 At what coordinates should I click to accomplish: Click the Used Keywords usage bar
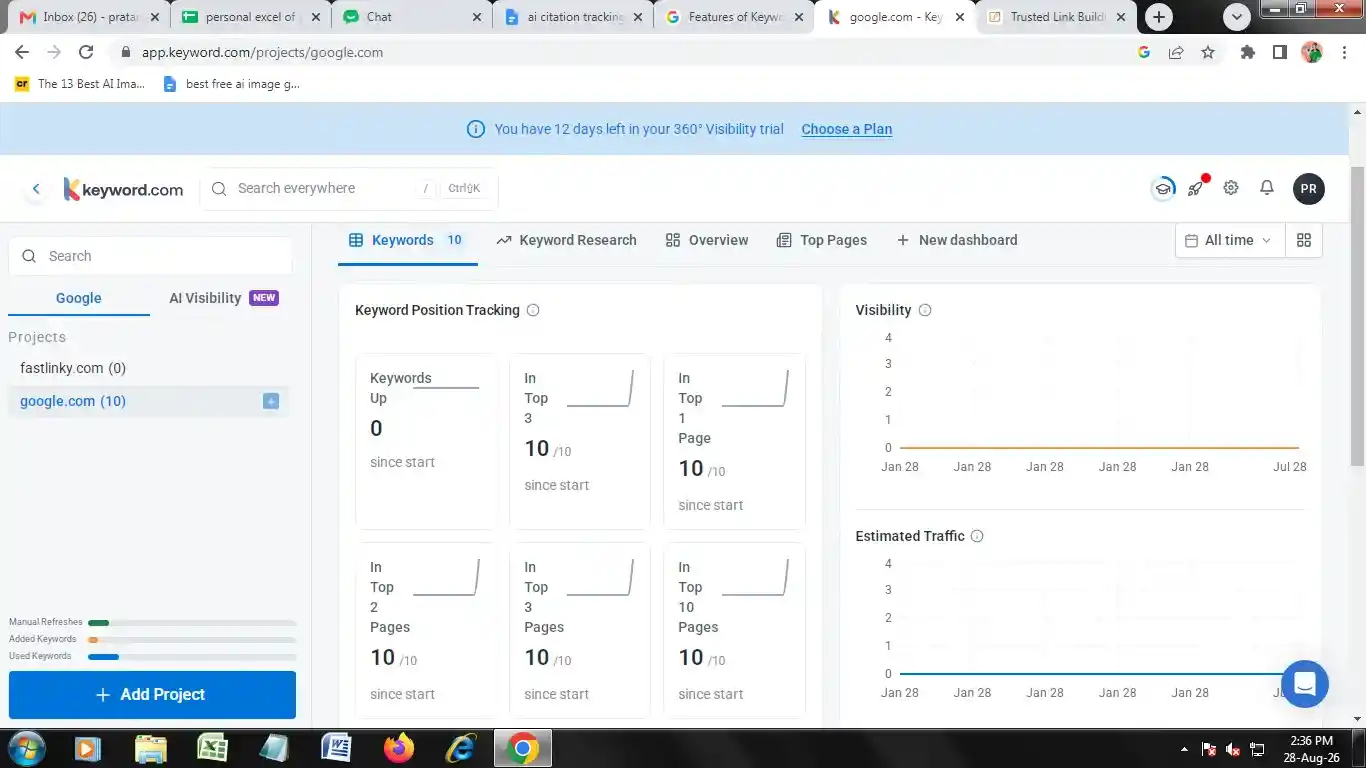(x=192, y=657)
